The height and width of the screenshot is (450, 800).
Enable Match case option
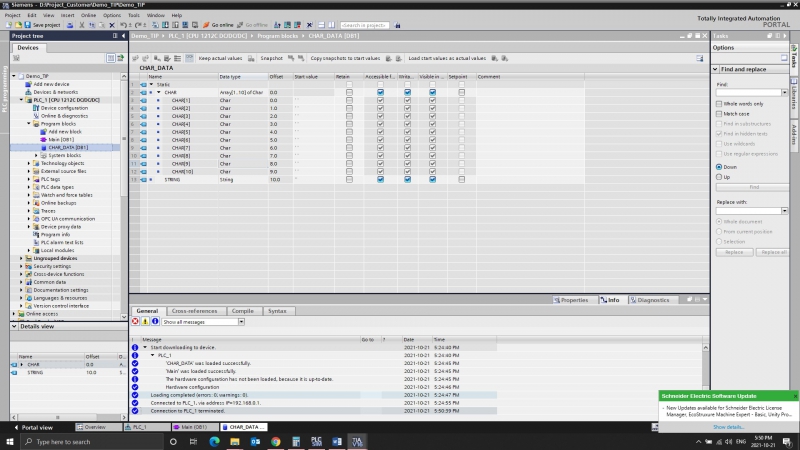pos(719,114)
